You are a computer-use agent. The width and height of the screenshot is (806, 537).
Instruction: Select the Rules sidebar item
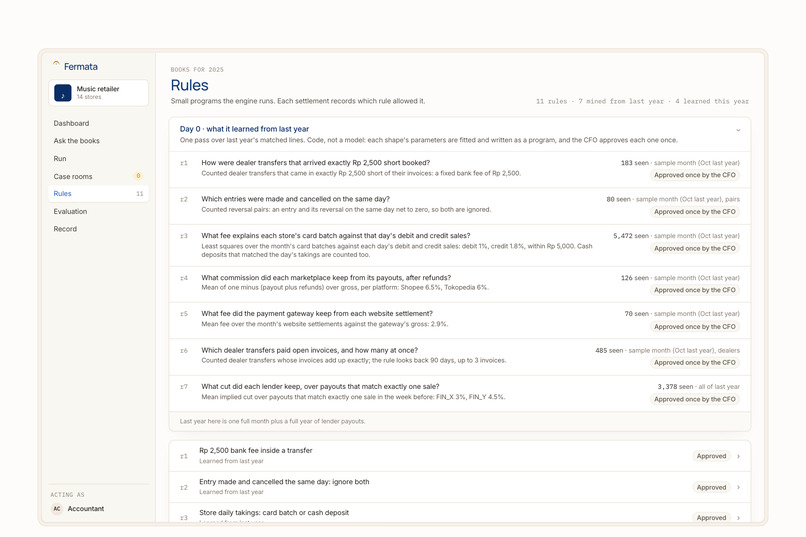(99, 194)
